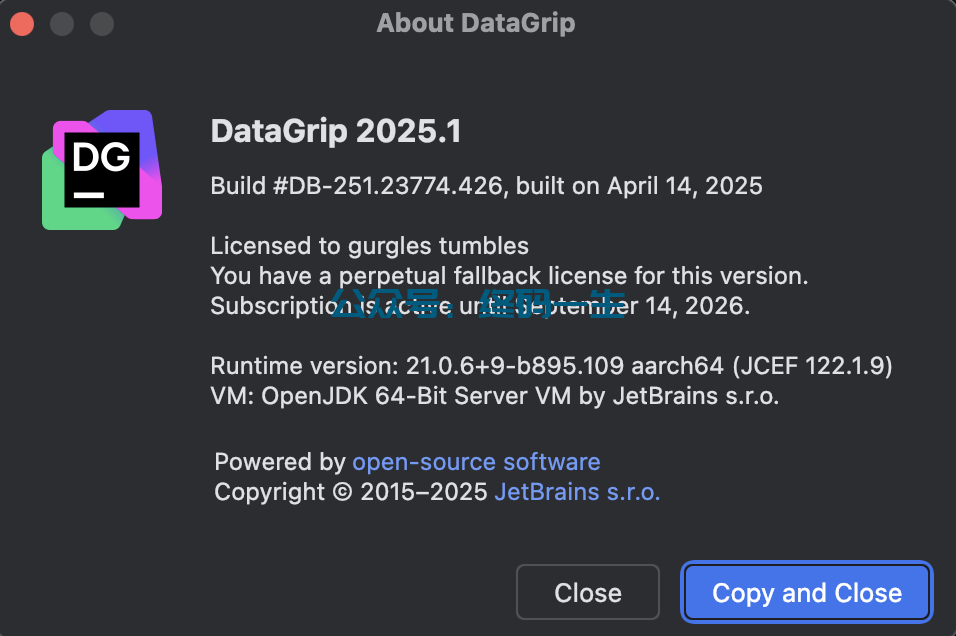956x636 pixels.
Task: Follow the JetBrains s.r.o. copyright link
Action: pos(577,492)
